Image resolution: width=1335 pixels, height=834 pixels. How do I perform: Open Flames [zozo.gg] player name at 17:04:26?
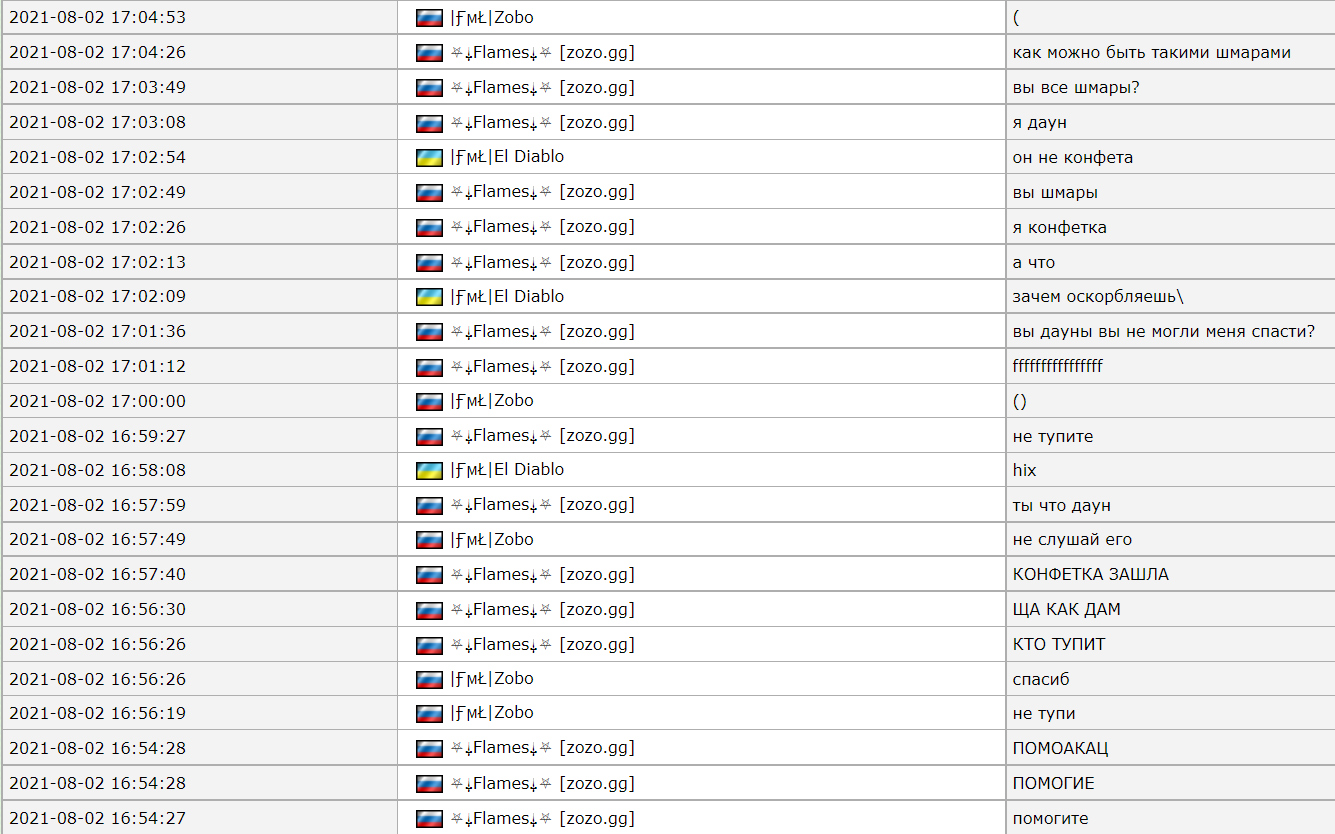coord(542,53)
